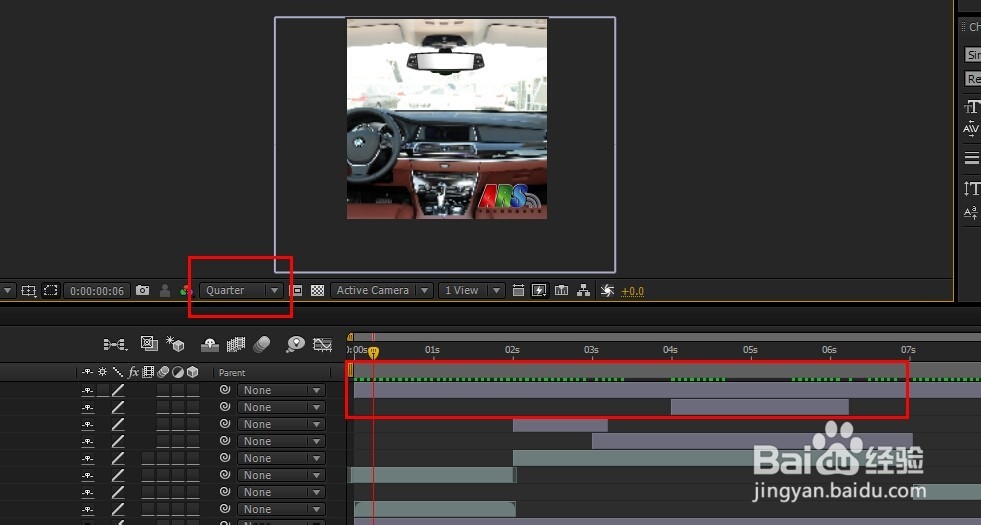
Task: Enable 3D switch on third layer row
Action: coord(193,424)
